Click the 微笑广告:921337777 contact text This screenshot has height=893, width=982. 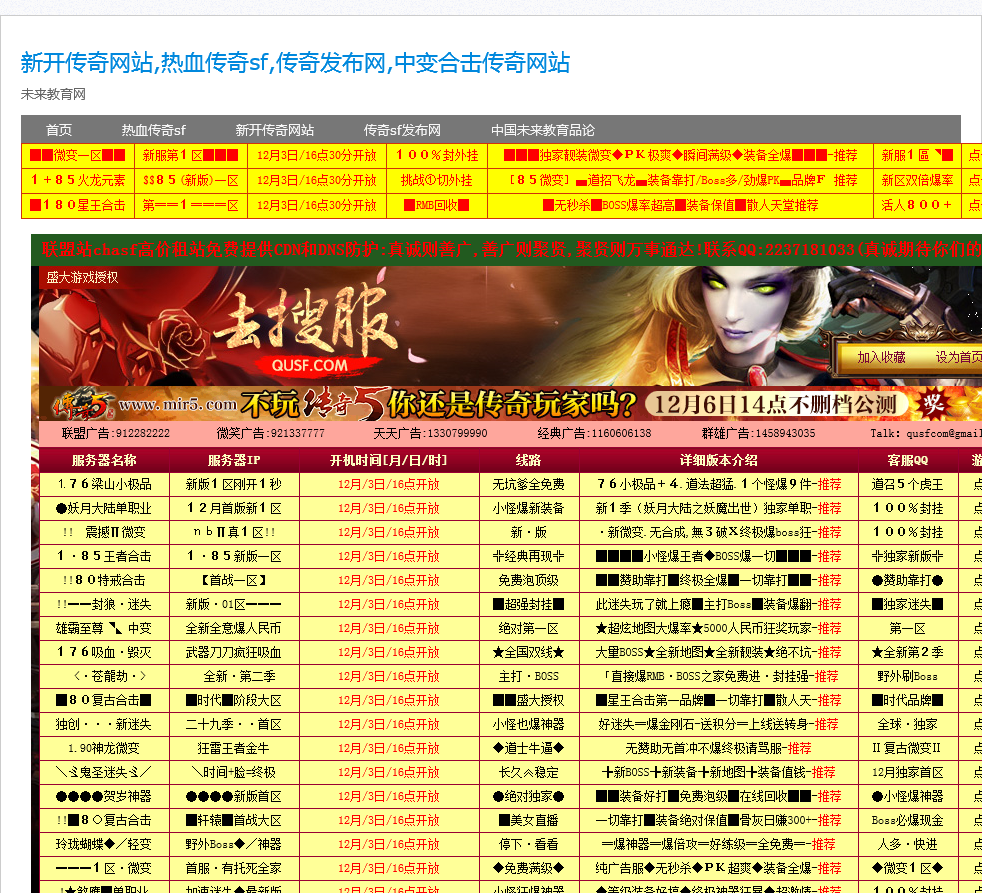271,433
